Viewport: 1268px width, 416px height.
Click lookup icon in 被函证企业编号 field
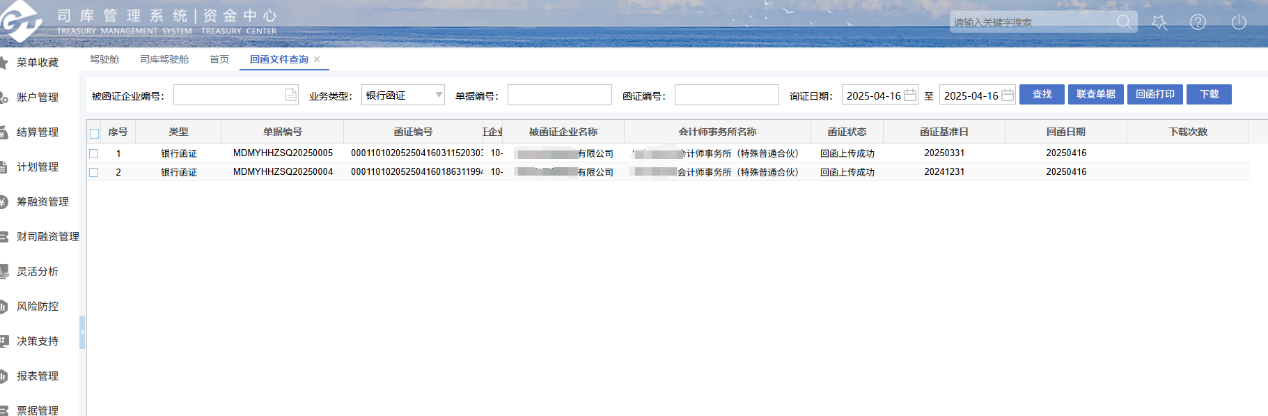[291, 95]
